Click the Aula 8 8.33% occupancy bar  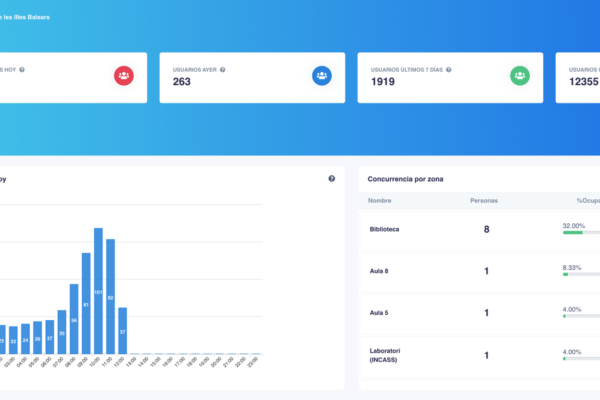(580, 275)
